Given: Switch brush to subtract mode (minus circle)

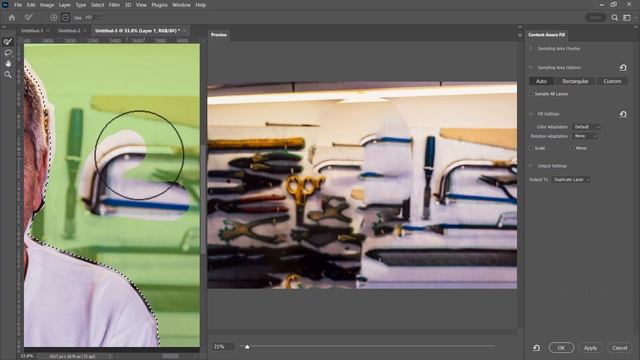Looking at the screenshot, I should [65, 18].
